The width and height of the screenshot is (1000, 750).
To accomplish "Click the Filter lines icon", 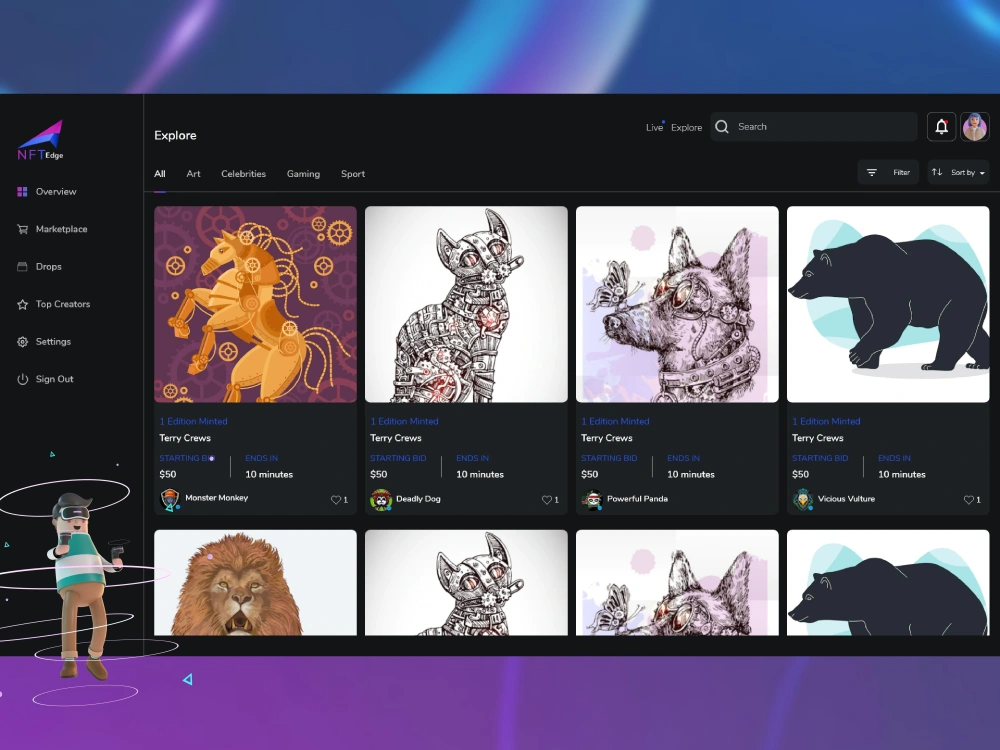I will click(x=872, y=172).
